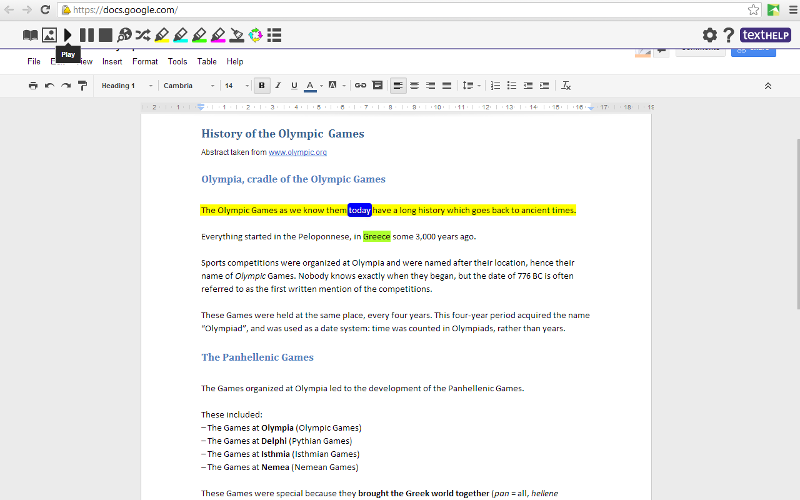Open the picture dictionary icon
The height and width of the screenshot is (500, 800).
point(49,35)
